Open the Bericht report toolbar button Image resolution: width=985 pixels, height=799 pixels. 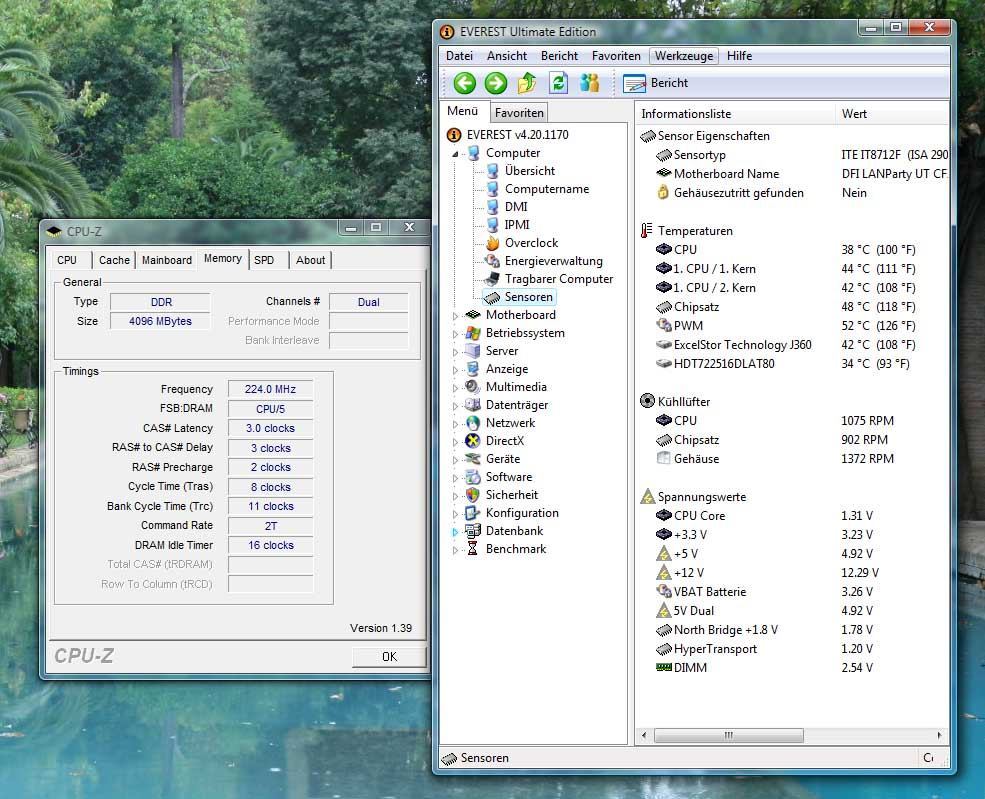click(x=655, y=83)
